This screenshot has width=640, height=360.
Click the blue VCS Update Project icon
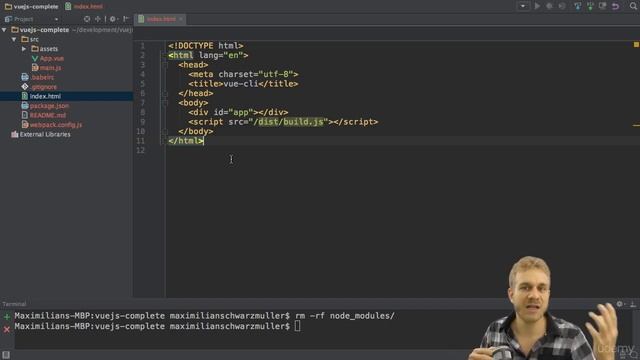[x=578, y=6]
